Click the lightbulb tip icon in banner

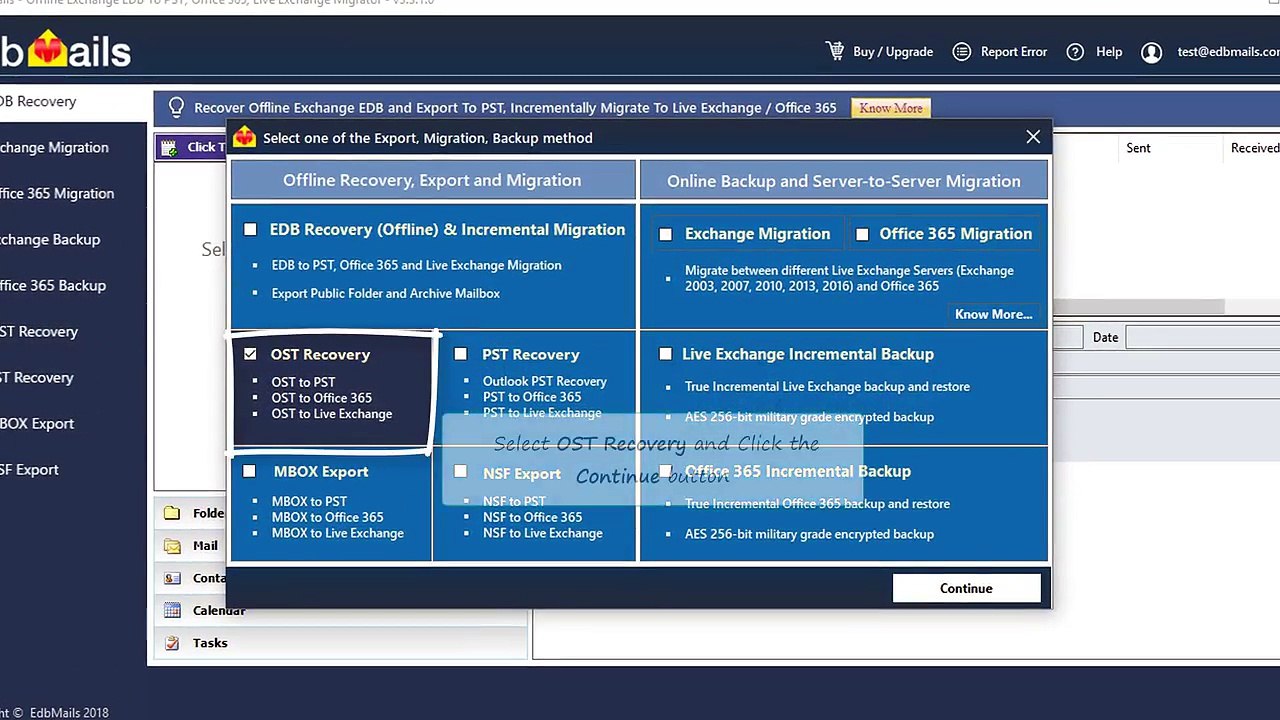click(177, 107)
